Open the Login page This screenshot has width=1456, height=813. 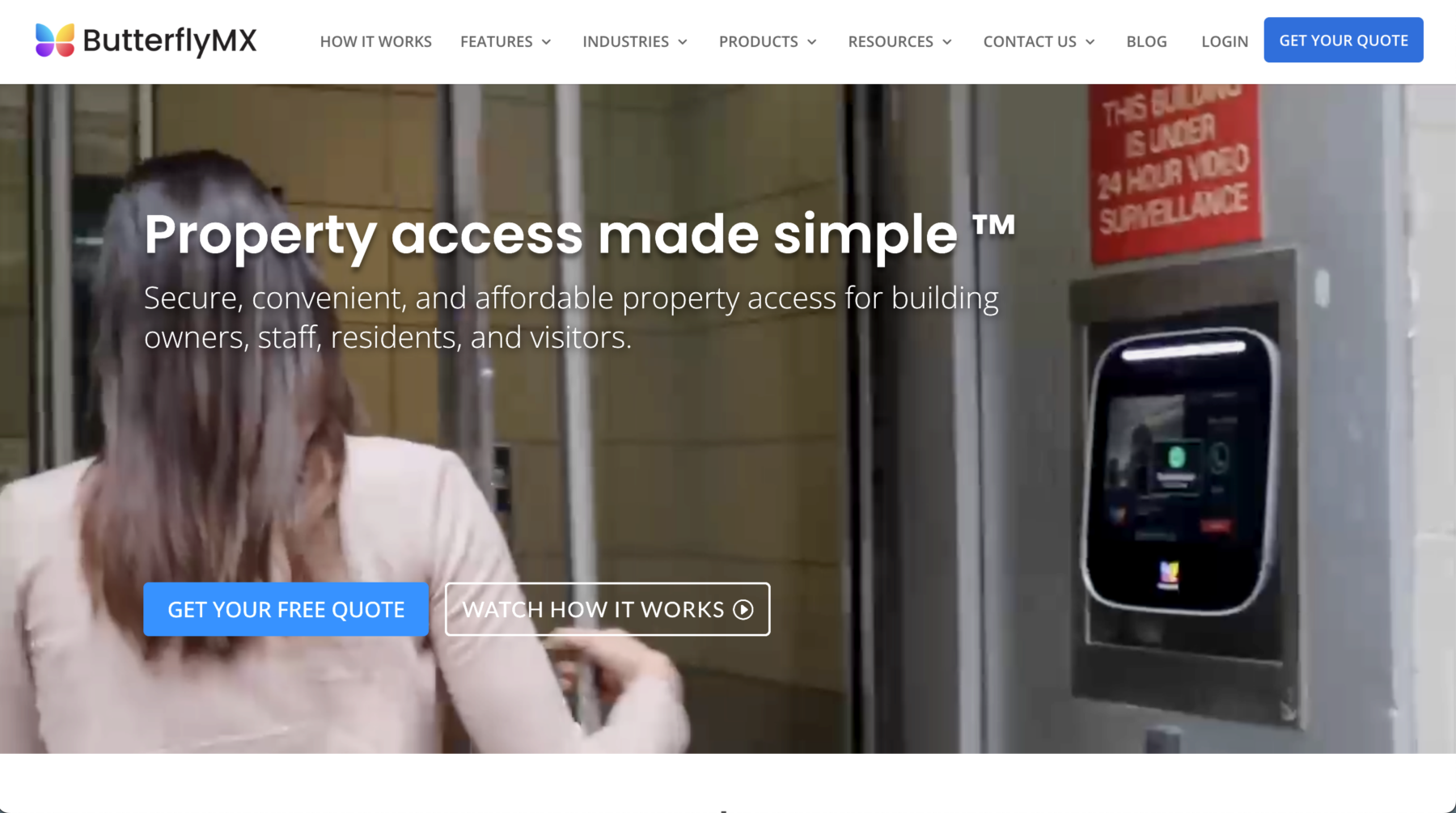(x=1225, y=41)
